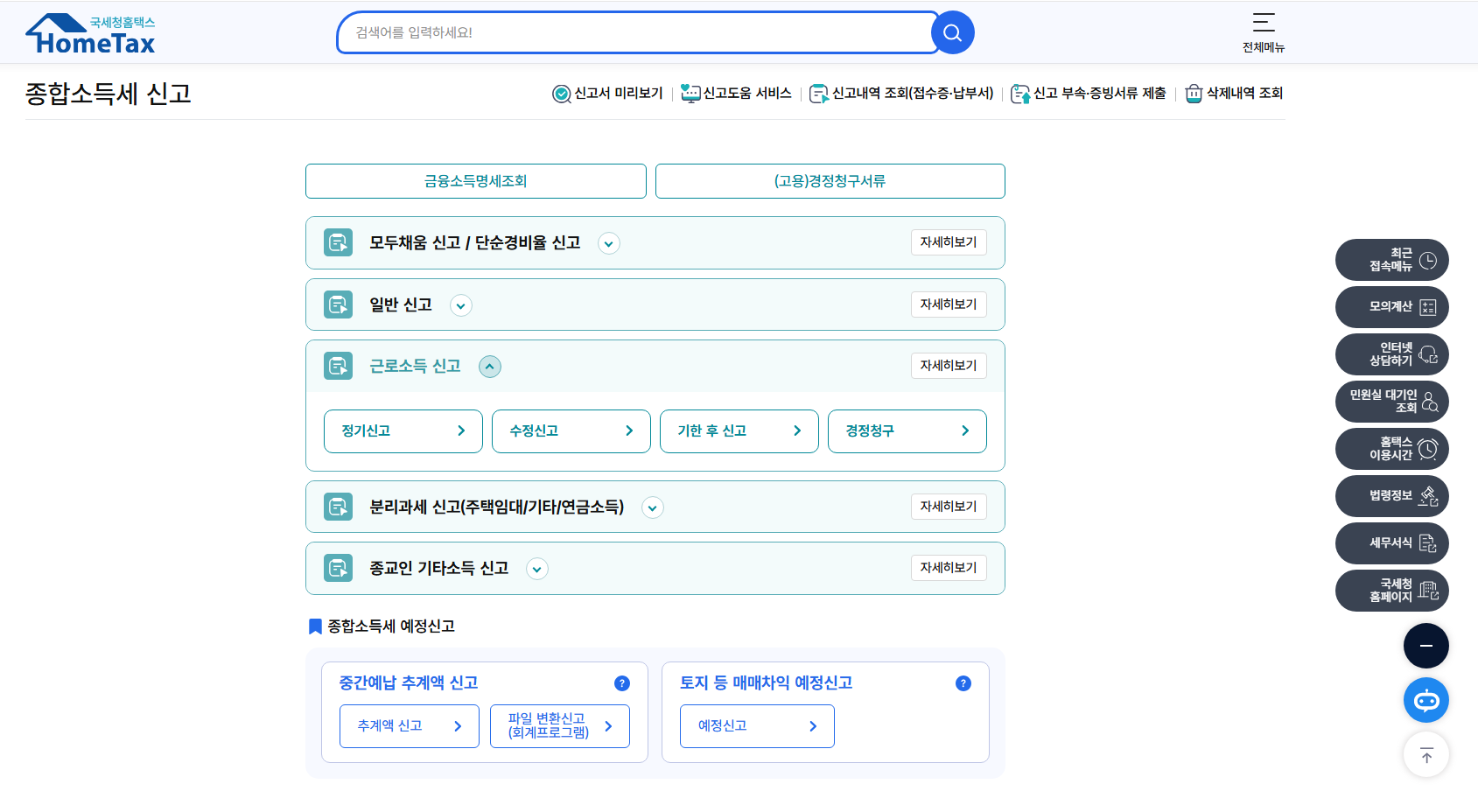
Task: Open 인터넷 상담하기 side button
Action: point(1392,354)
